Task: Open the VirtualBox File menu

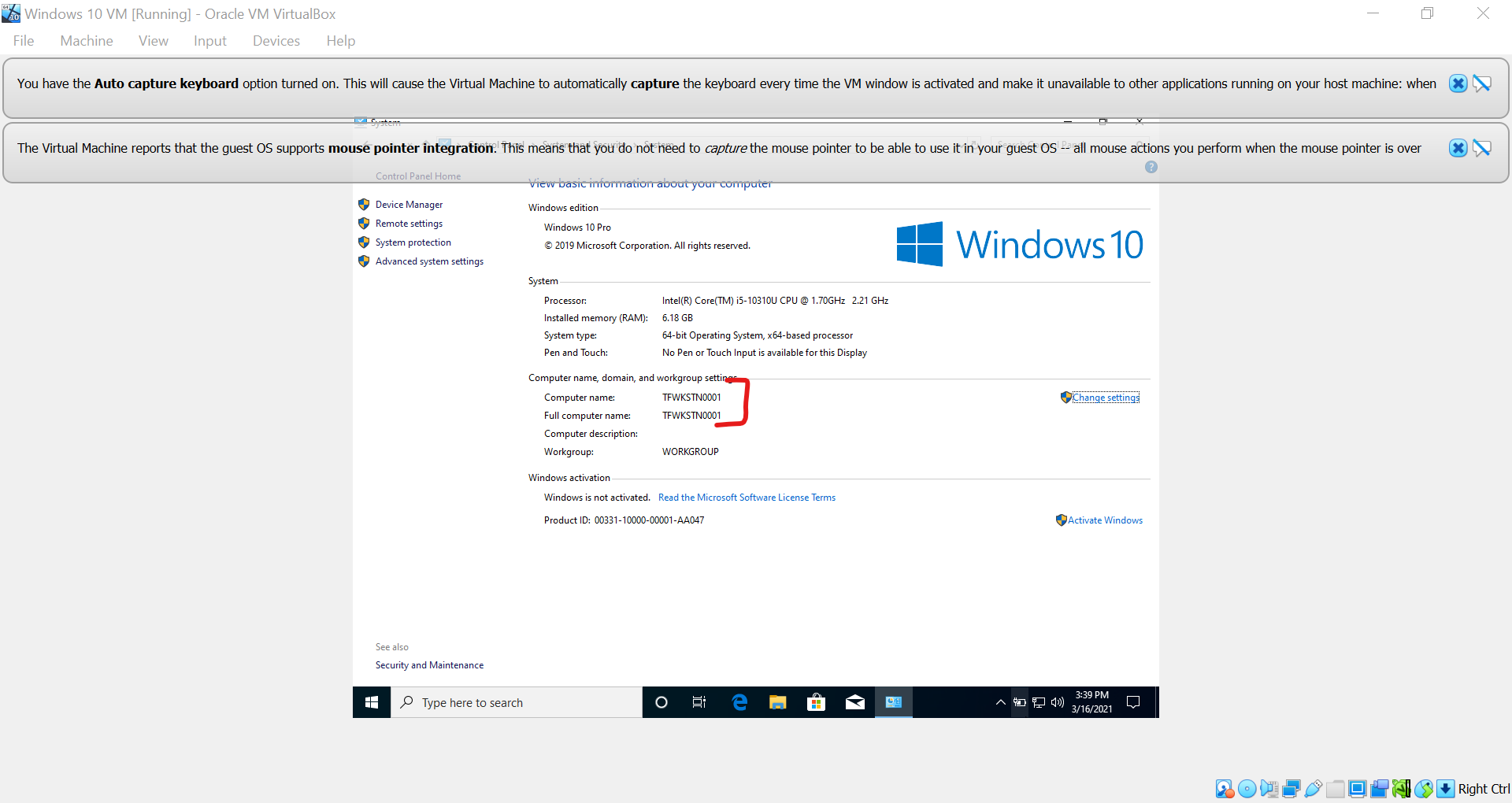Action: (x=24, y=41)
